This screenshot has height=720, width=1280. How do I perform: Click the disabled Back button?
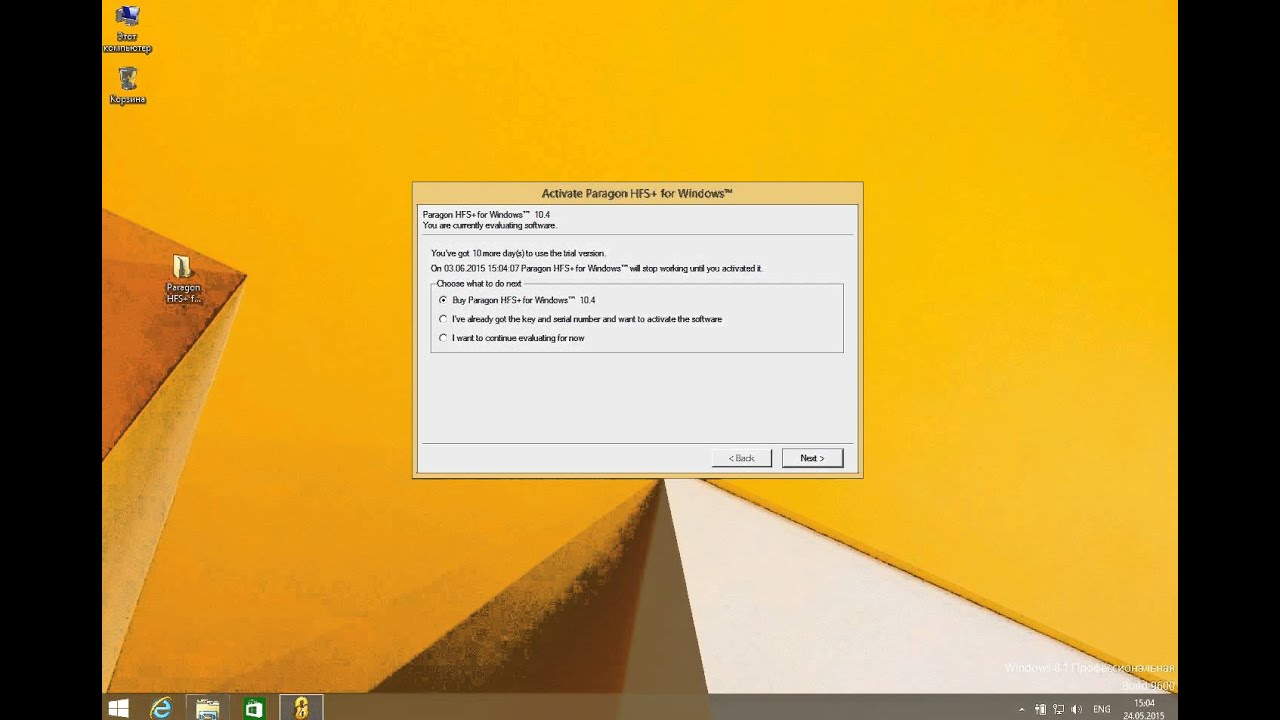click(741, 458)
